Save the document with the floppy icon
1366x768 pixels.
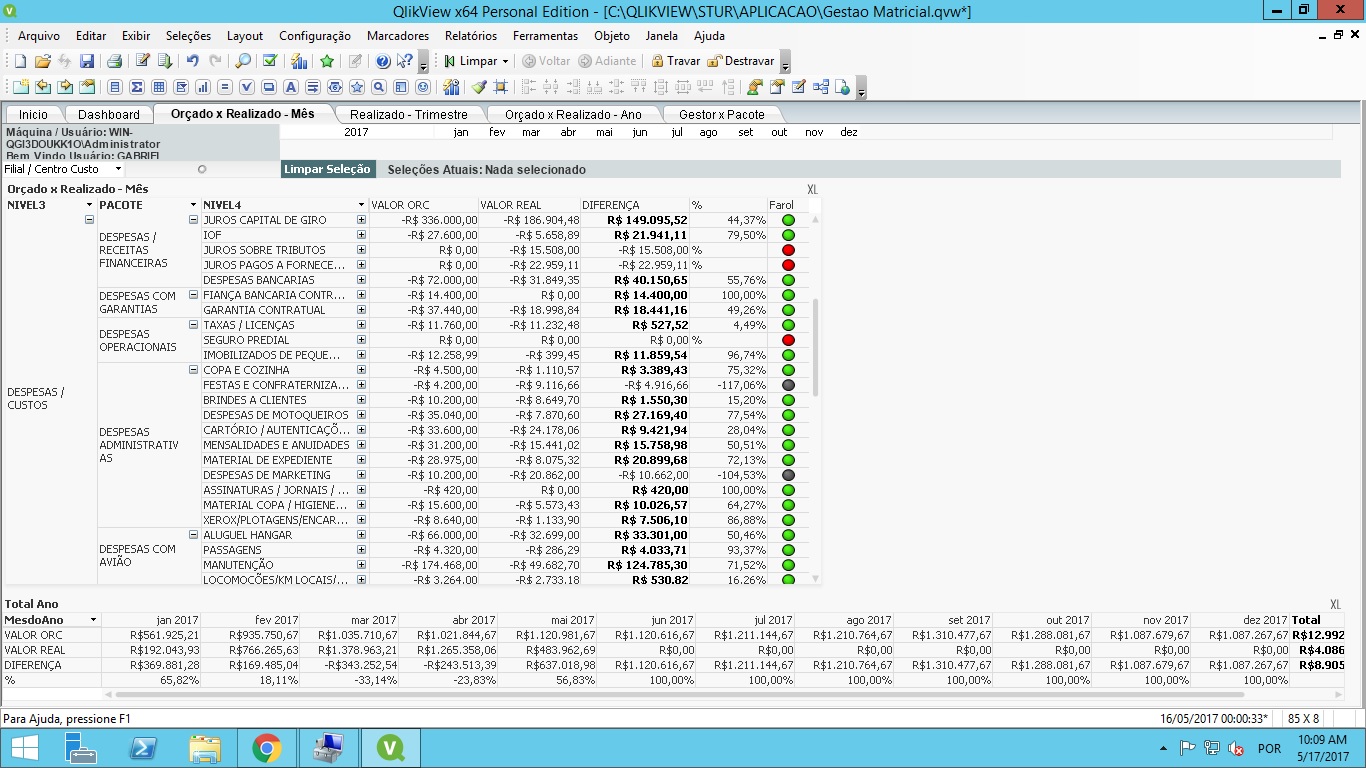pos(87,61)
